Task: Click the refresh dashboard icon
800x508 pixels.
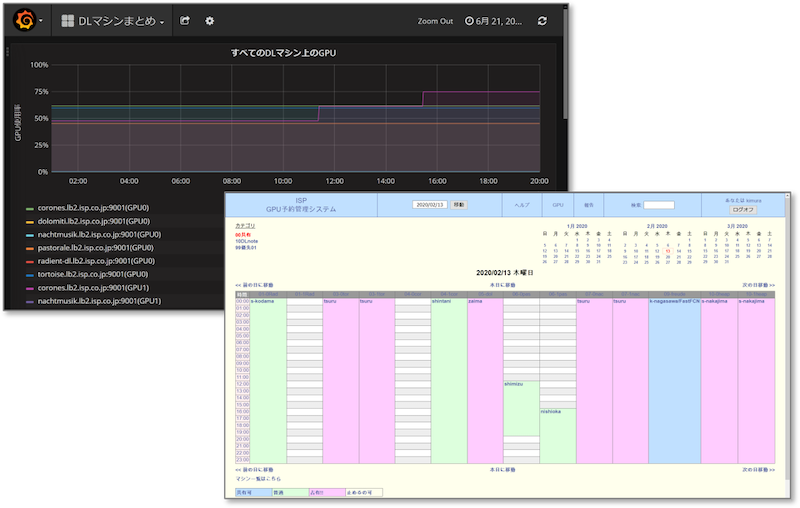Action: (x=542, y=21)
